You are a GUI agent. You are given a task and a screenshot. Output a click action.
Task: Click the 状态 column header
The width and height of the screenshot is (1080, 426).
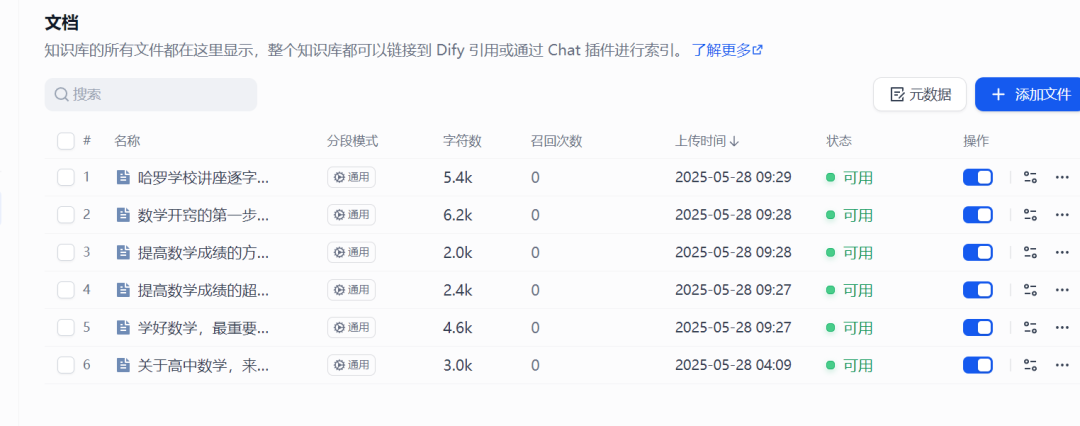[x=839, y=141]
